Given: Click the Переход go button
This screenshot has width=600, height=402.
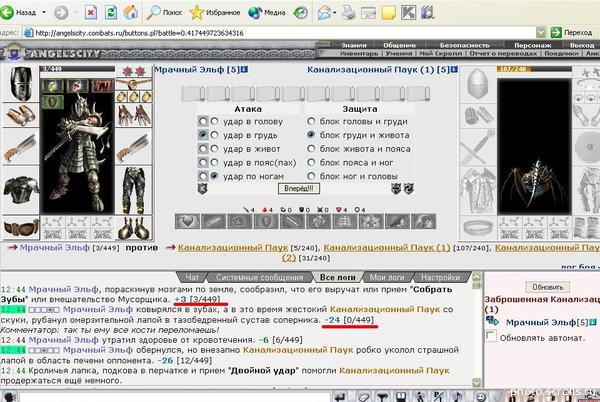Looking at the screenshot, I should coord(572,33).
